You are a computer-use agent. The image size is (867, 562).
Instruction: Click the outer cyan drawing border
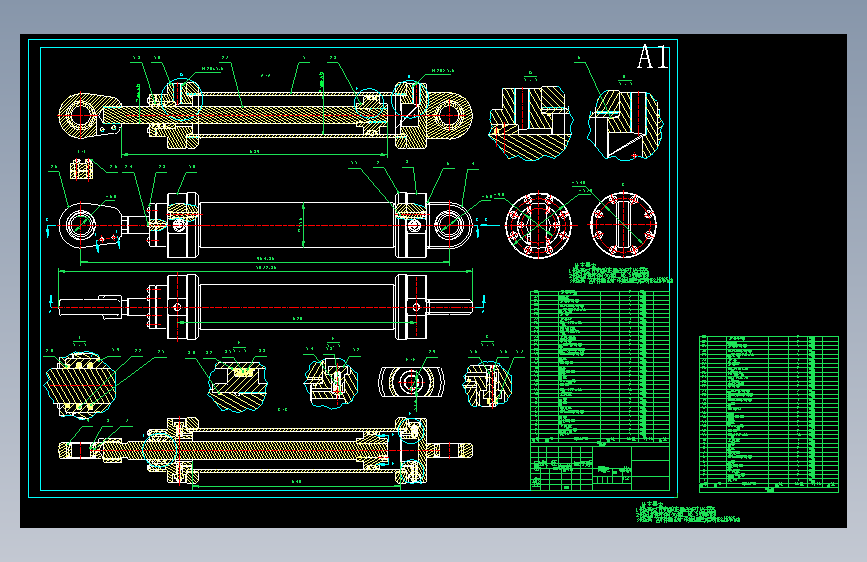(353, 268)
